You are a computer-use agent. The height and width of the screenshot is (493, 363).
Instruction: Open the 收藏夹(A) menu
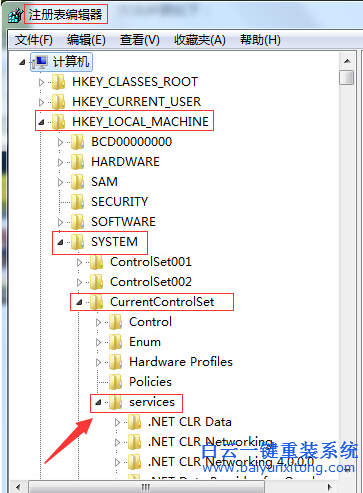200,40
